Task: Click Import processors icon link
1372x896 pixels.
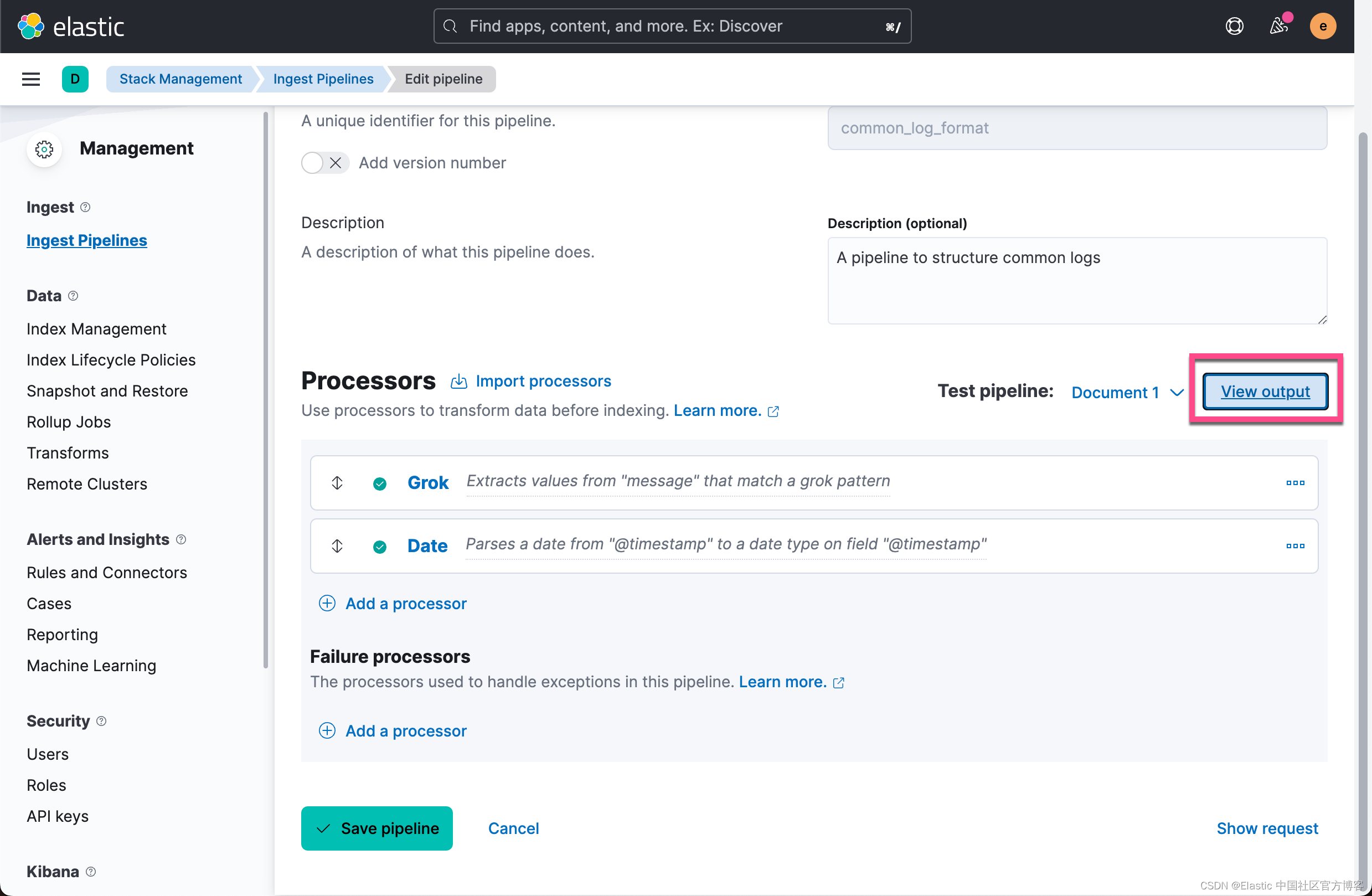Action: click(531, 381)
